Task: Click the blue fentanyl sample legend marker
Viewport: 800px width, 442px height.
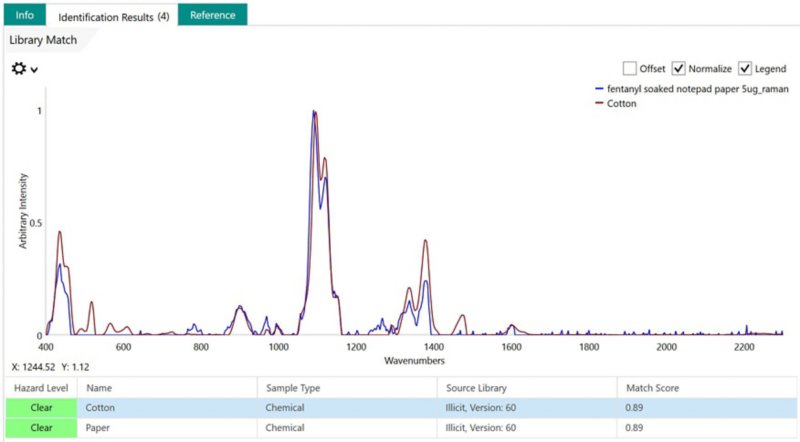Action: tap(599, 89)
